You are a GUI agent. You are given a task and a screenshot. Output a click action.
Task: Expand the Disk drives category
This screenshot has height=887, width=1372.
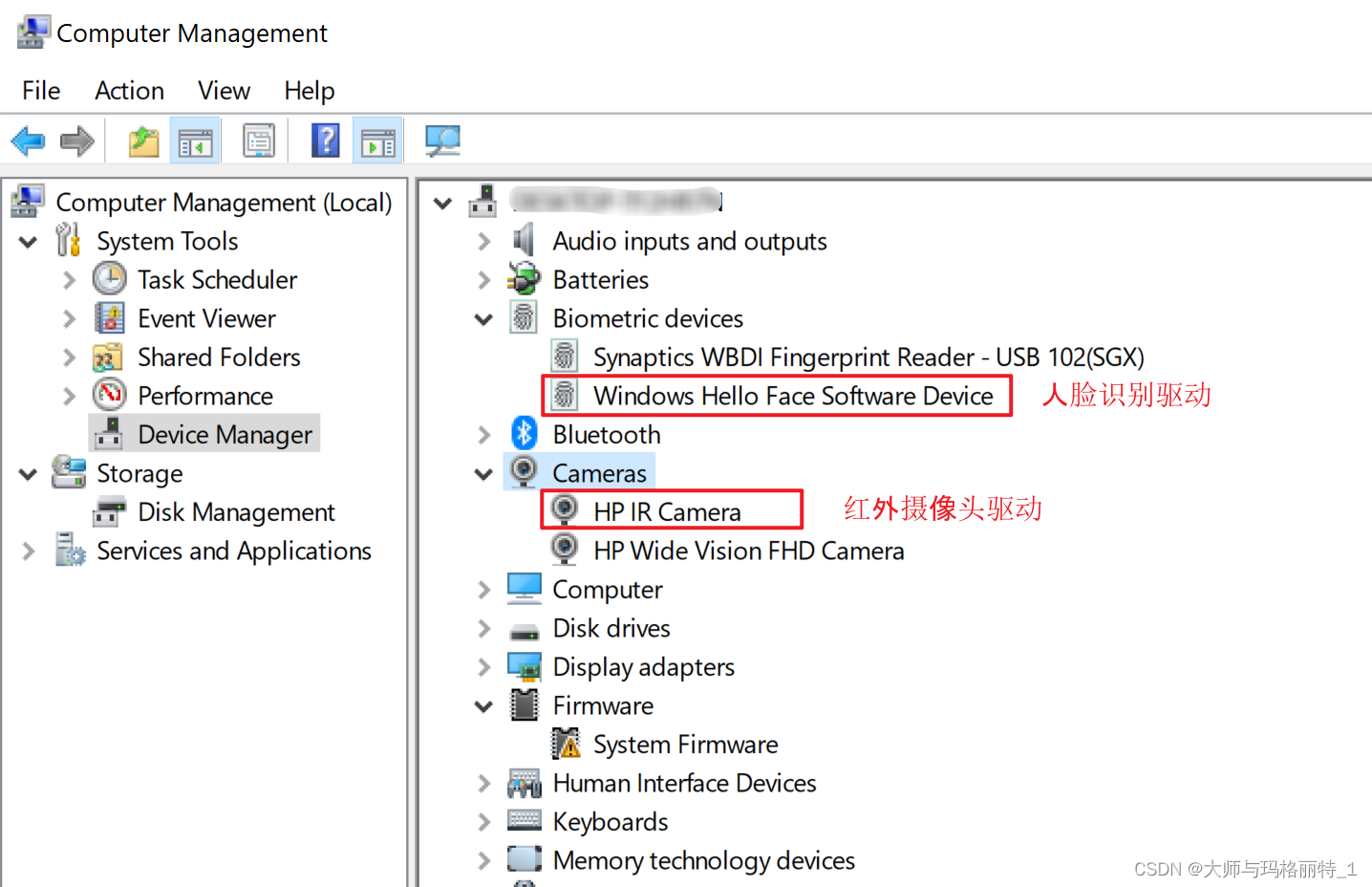(x=484, y=629)
